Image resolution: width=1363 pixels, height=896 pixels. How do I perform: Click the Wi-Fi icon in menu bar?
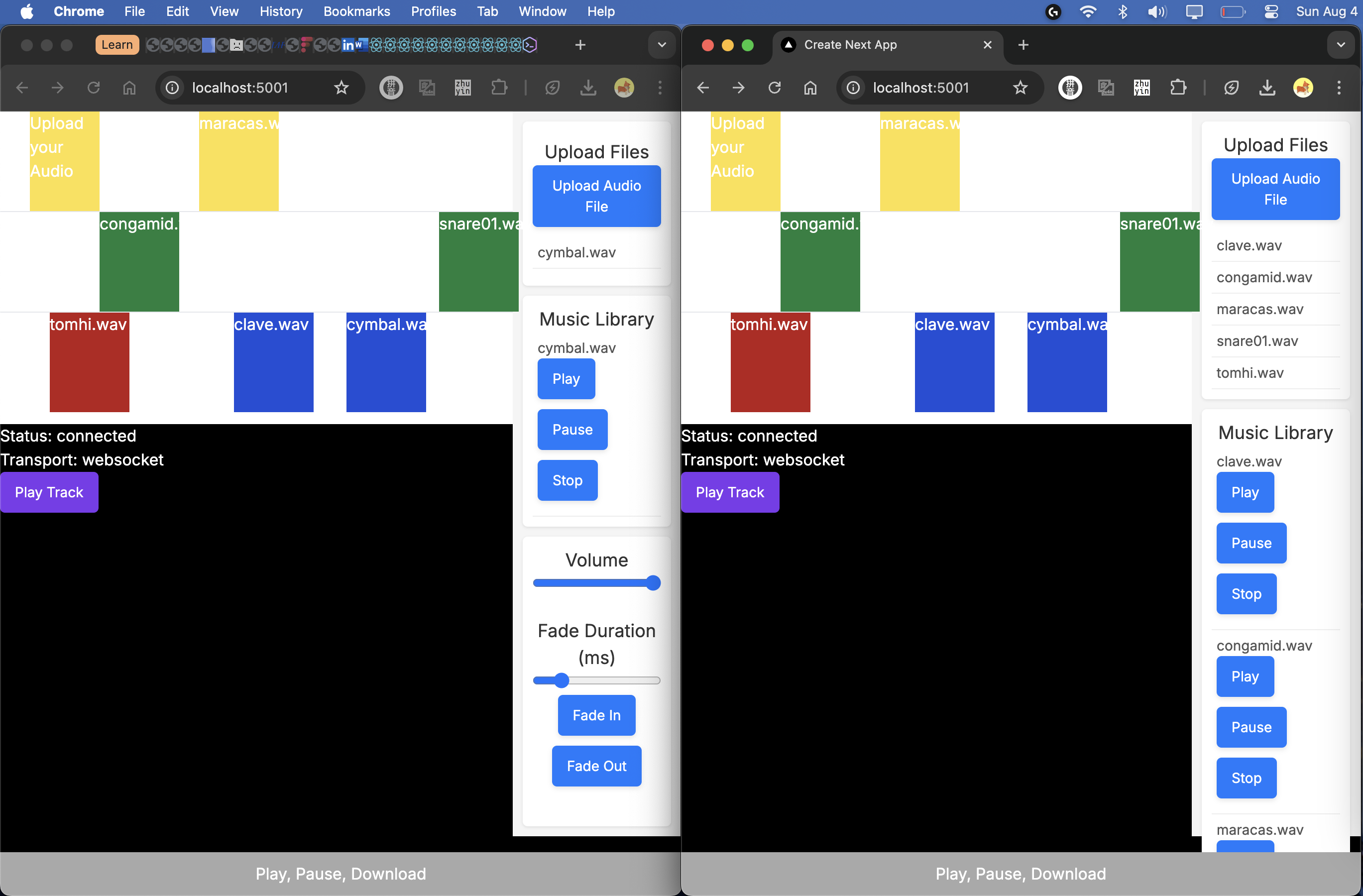point(1088,11)
